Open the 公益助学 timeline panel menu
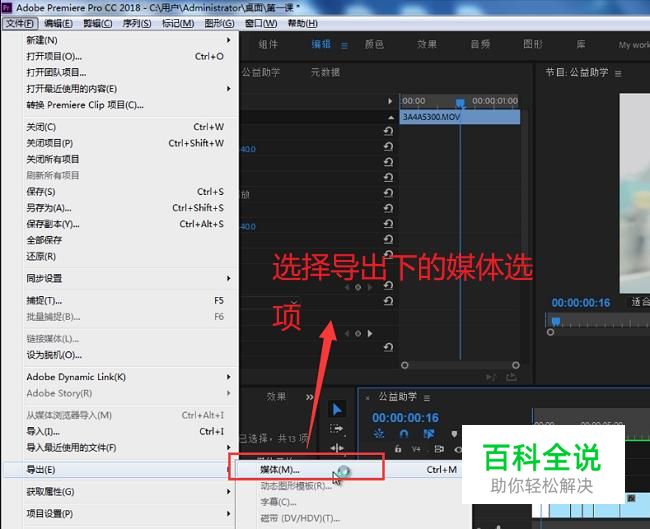Image resolution: width=650 pixels, height=529 pixels. click(x=427, y=398)
